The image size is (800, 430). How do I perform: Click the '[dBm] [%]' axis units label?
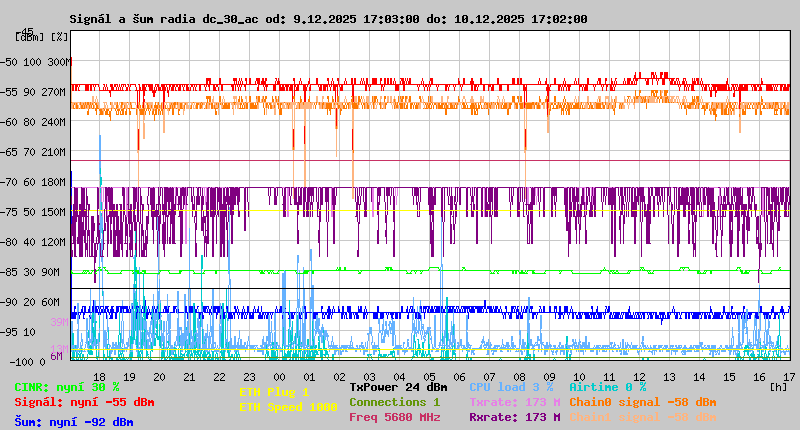coord(40,36)
